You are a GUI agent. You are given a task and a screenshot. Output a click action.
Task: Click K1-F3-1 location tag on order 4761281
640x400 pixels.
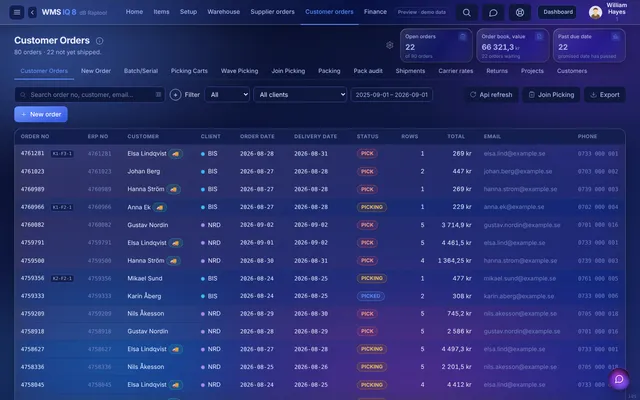62,154
